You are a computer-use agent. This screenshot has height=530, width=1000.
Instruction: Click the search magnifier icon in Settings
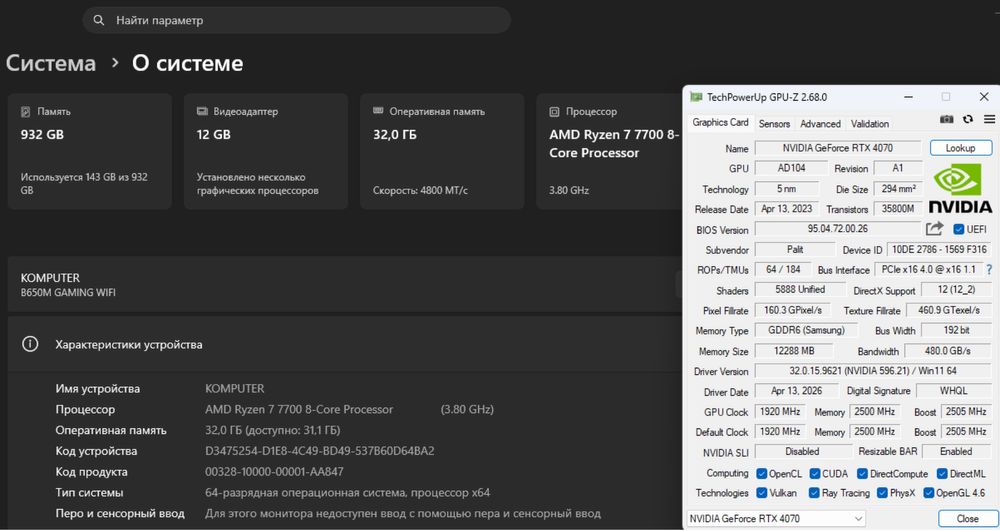coord(99,20)
